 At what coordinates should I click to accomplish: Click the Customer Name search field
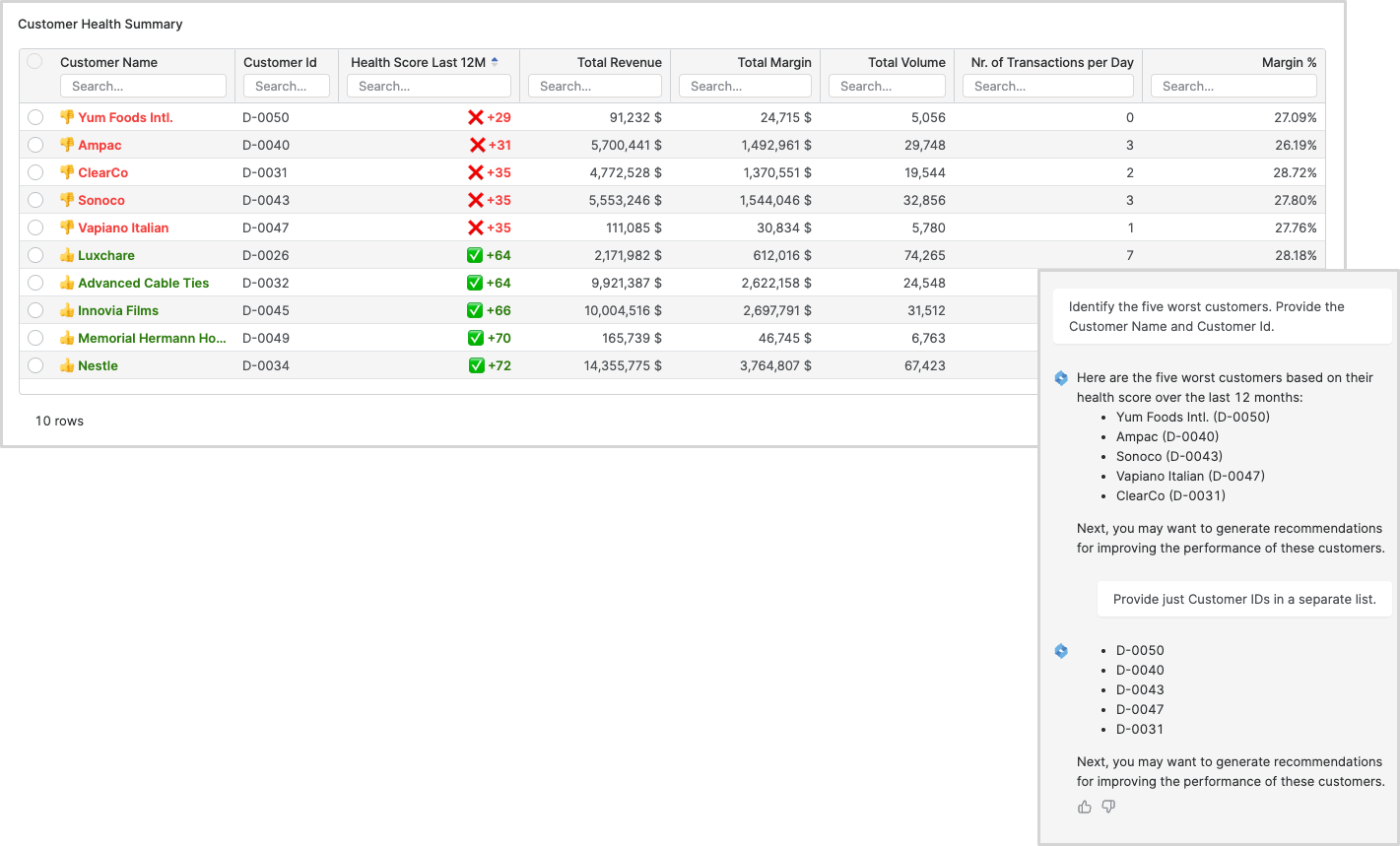click(143, 86)
